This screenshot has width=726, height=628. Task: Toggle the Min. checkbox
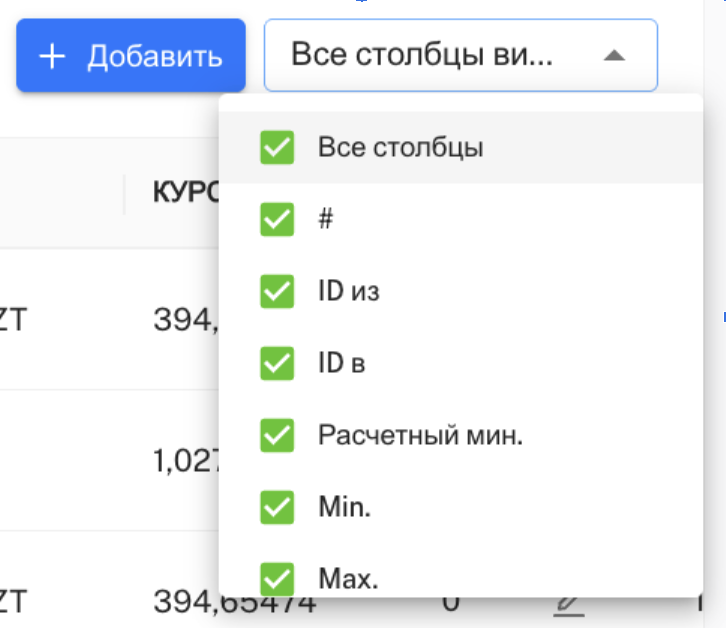pos(277,507)
